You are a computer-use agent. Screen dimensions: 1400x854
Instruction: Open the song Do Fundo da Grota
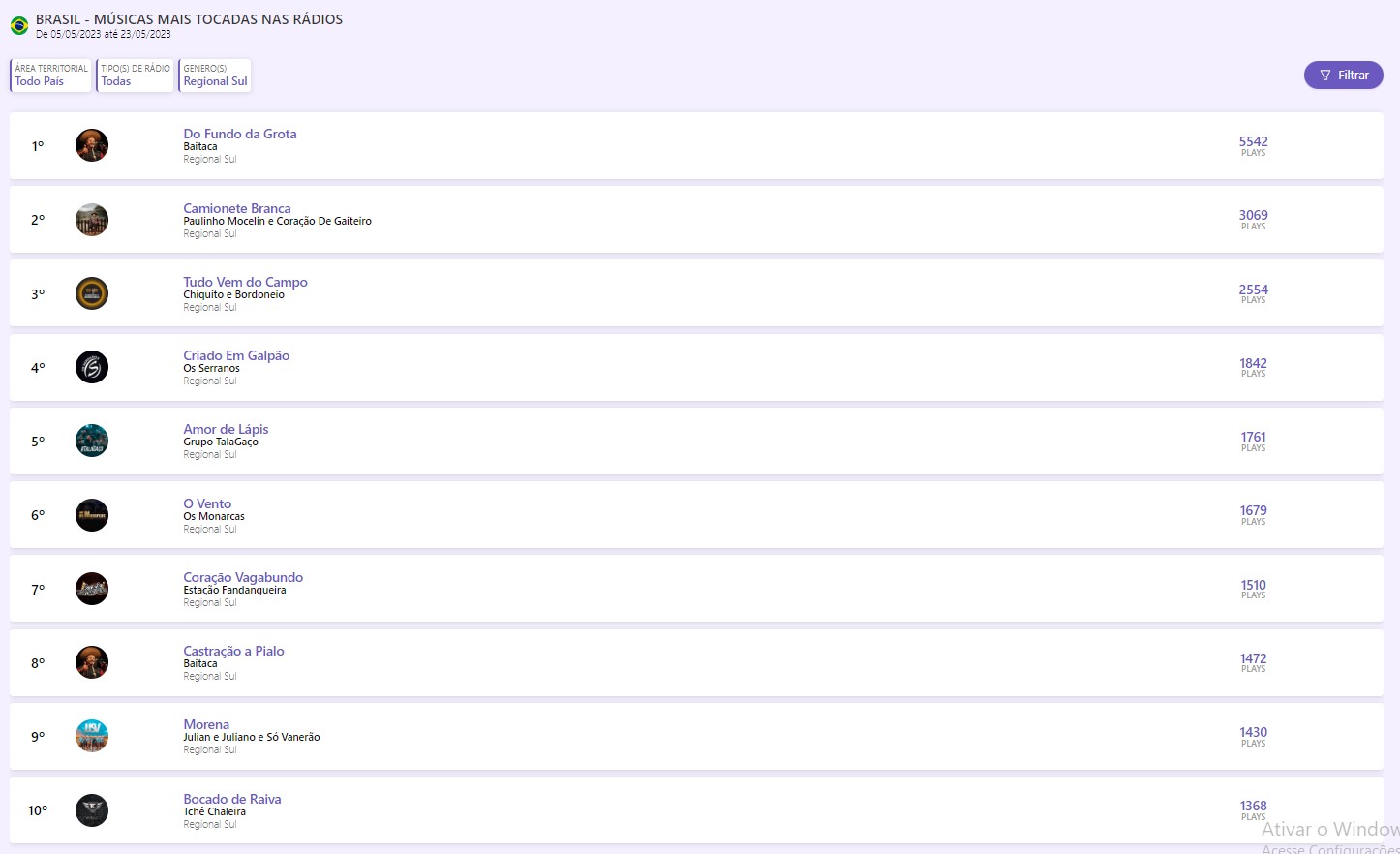pyautogui.click(x=240, y=134)
